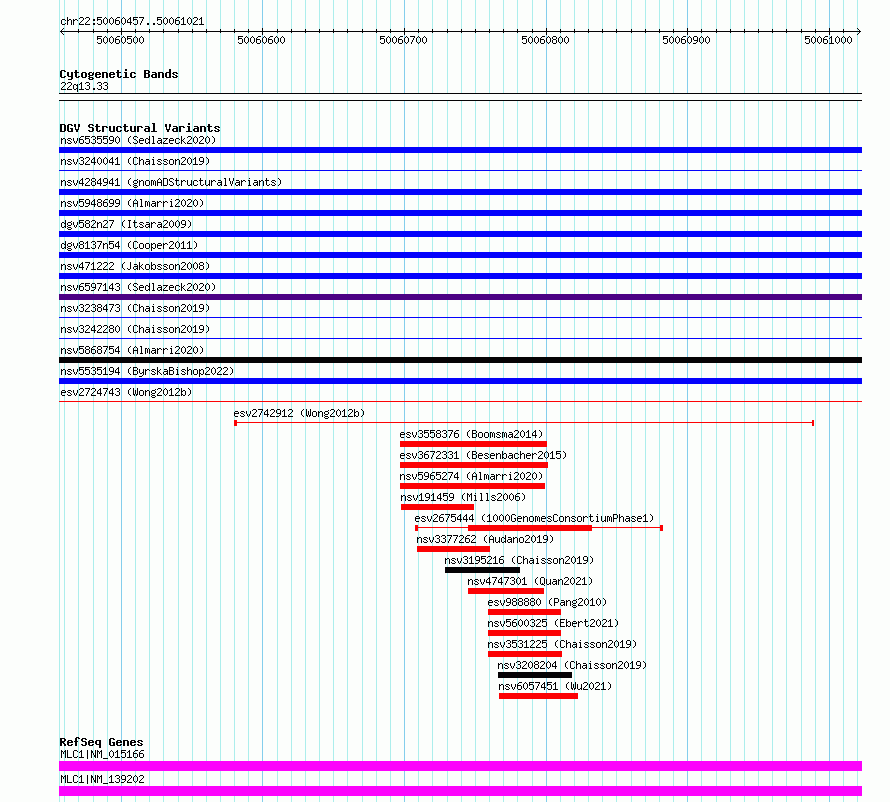Select nsv4284941 (gnomADStructuralVariants) label
The height and width of the screenshot is (802, 890).
coord(171,182)
